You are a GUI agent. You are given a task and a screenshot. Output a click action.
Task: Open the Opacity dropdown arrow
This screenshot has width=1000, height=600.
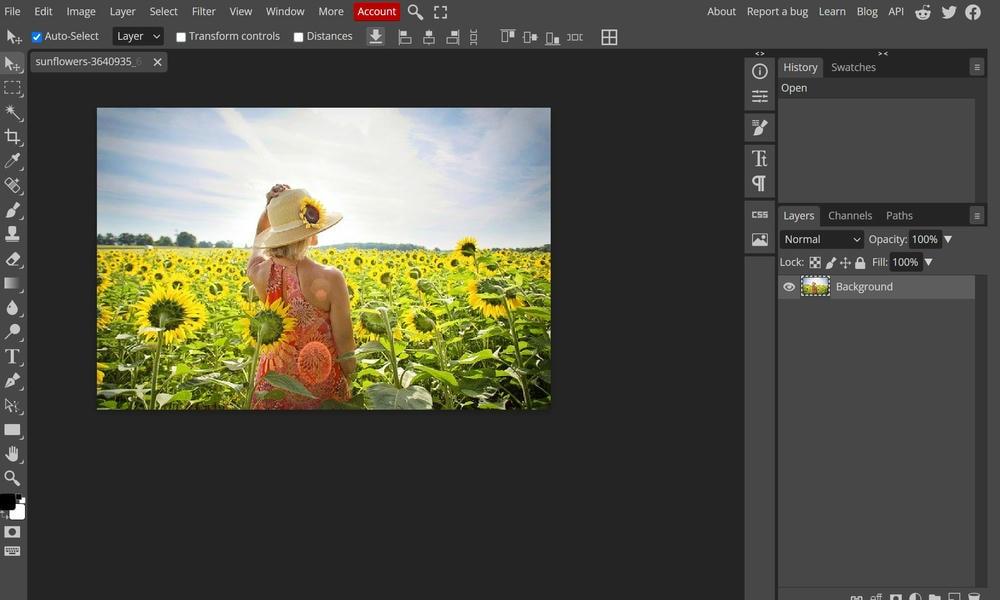click(x=947, y=239)
